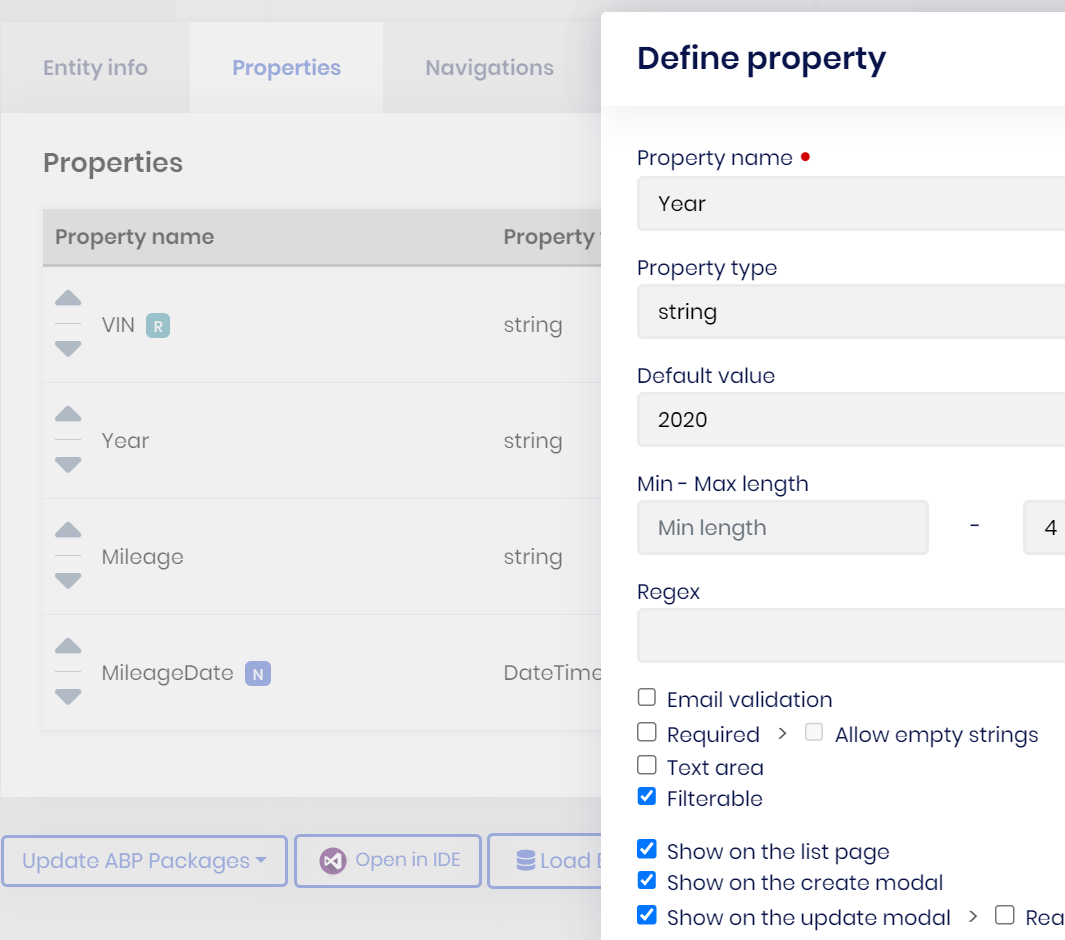Click the database icon on Load button
This screenshot has height=940, width=1065.
(525, 861)
